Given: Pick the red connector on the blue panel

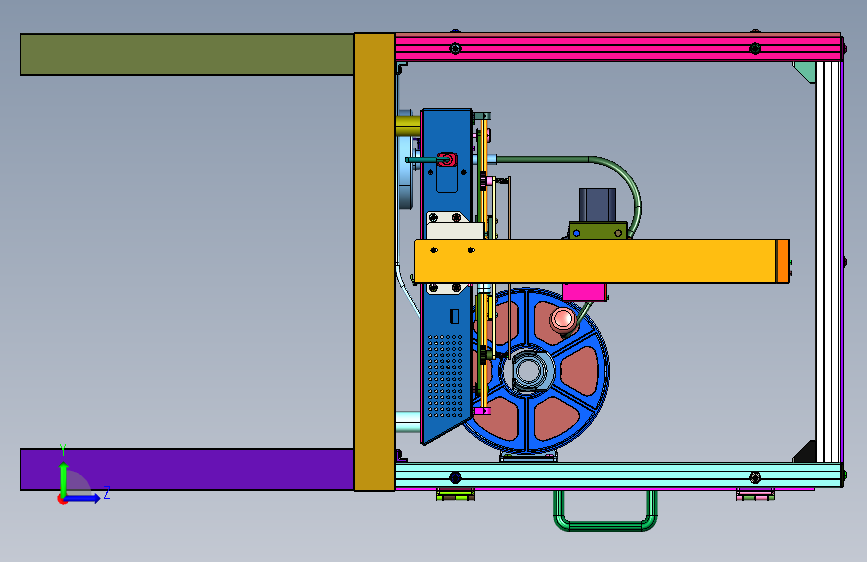Looking at the screenshot, I should (x=447, y=160).
